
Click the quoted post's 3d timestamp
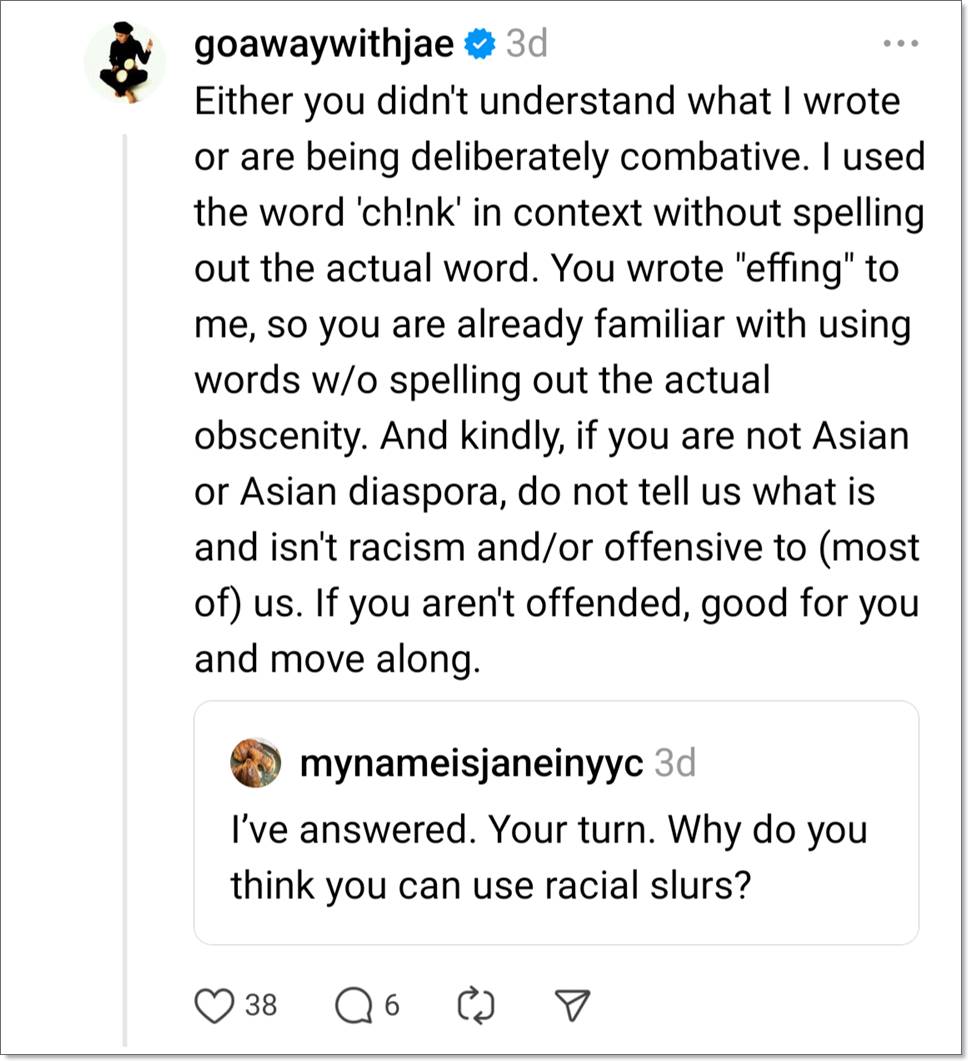pos(675,764)
